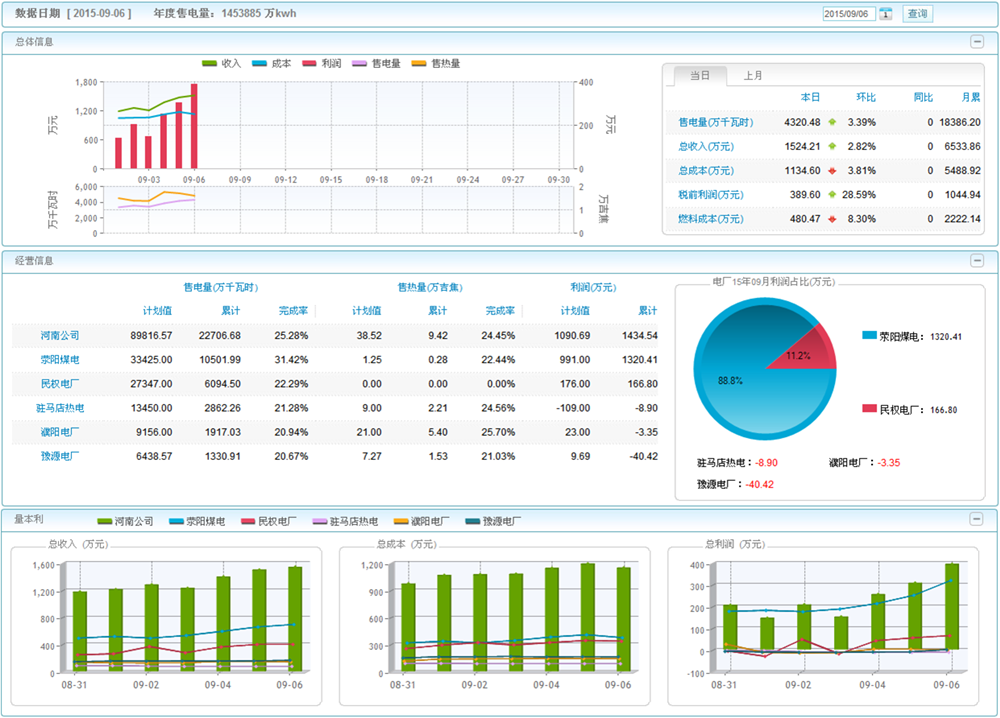Screen dimensions: 1000x718
Task: Click the 2015/09/06 date input field
Action: [849, 14]
